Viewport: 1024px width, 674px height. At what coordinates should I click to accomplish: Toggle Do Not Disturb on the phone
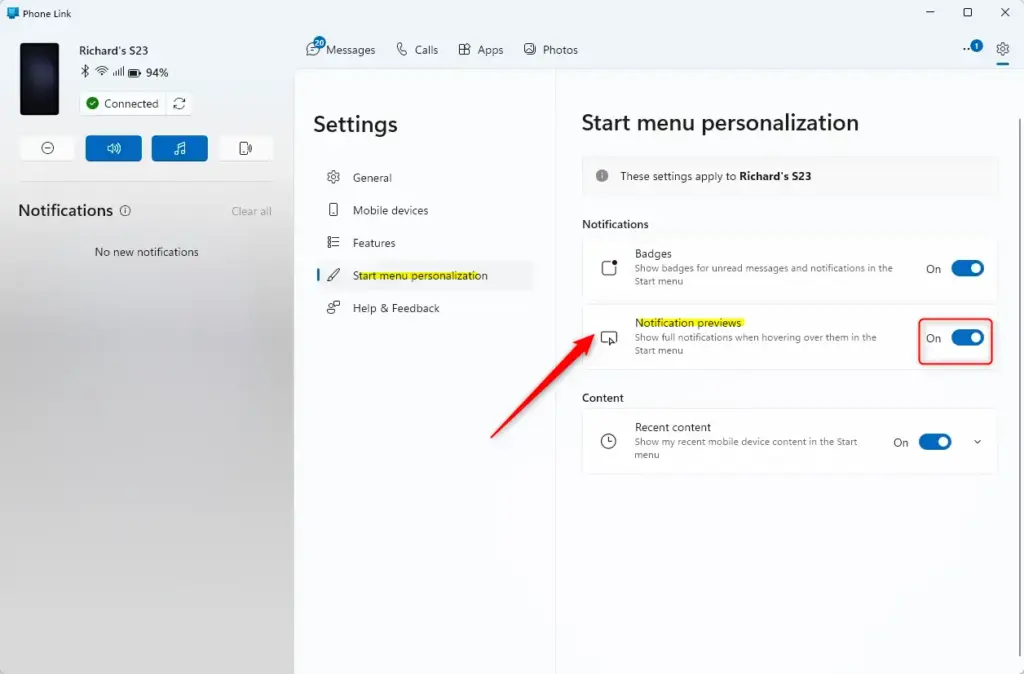[48, 148]
